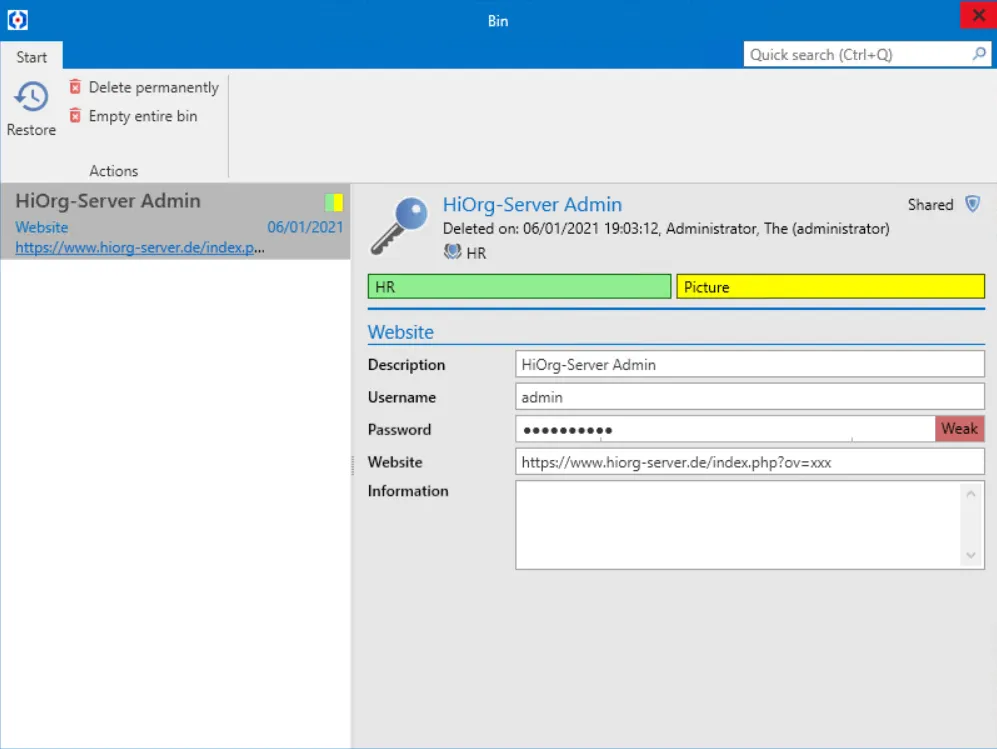Click the Password field label
The image size is (997, 749).
click(399, 429)
